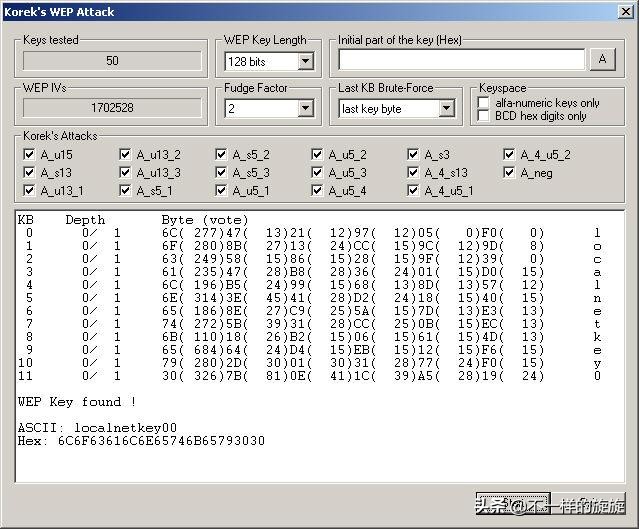Disable the A_neg attack checkbox
The height and width of the screenshot is (529, 639).
click(509, 173)
